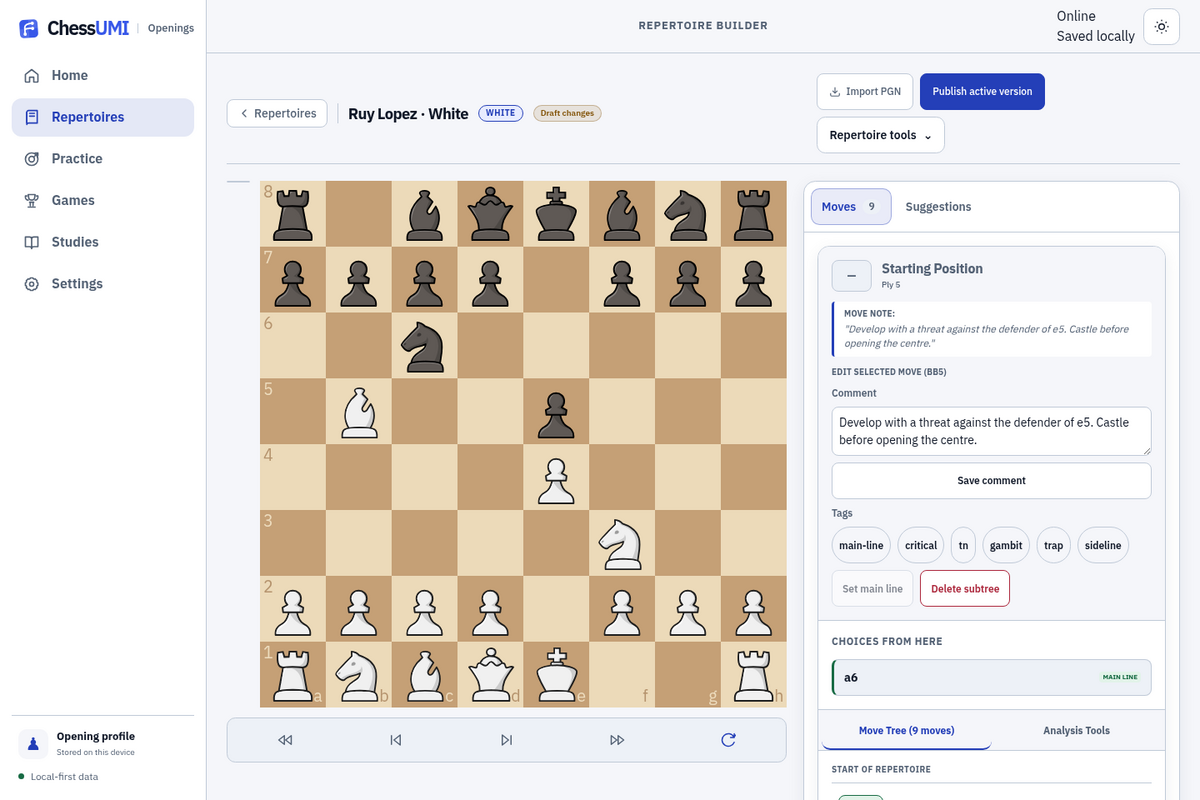Click the ChessUMI logo icon
The width and height of the screenshot is (1200, 800).
click(29, 28)
